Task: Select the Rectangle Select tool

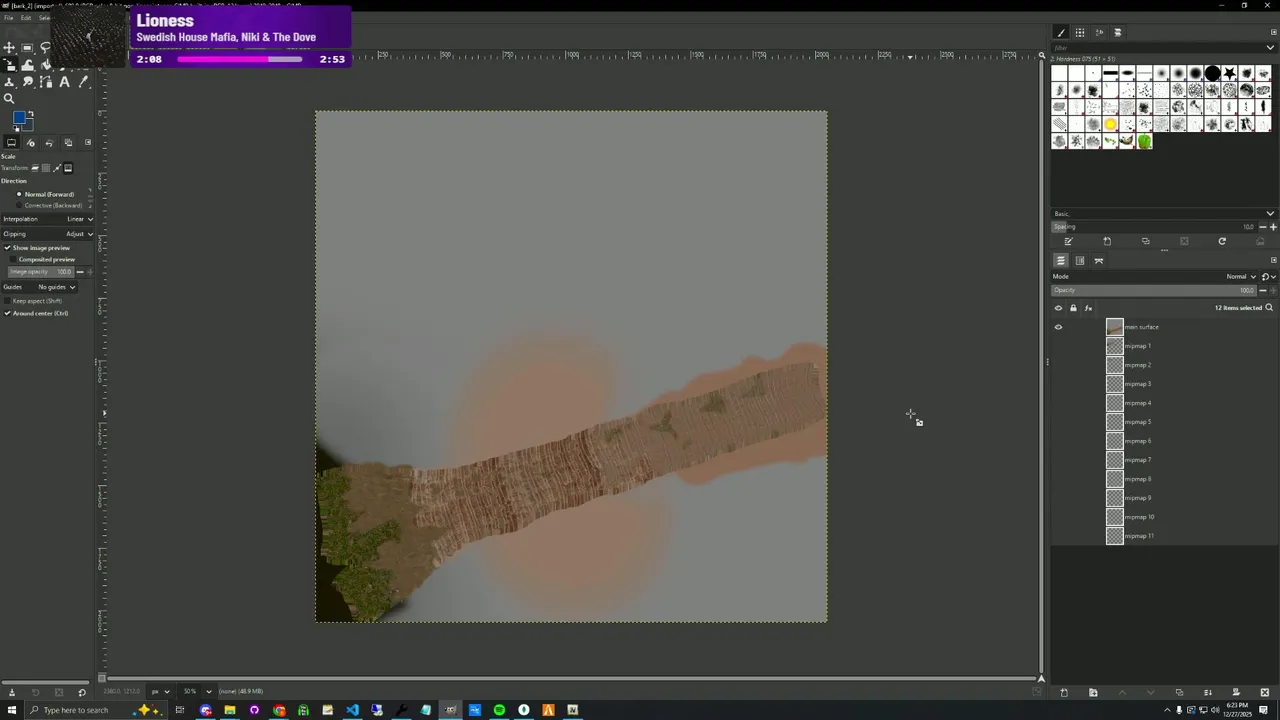Action: click(x=27, y=48)
